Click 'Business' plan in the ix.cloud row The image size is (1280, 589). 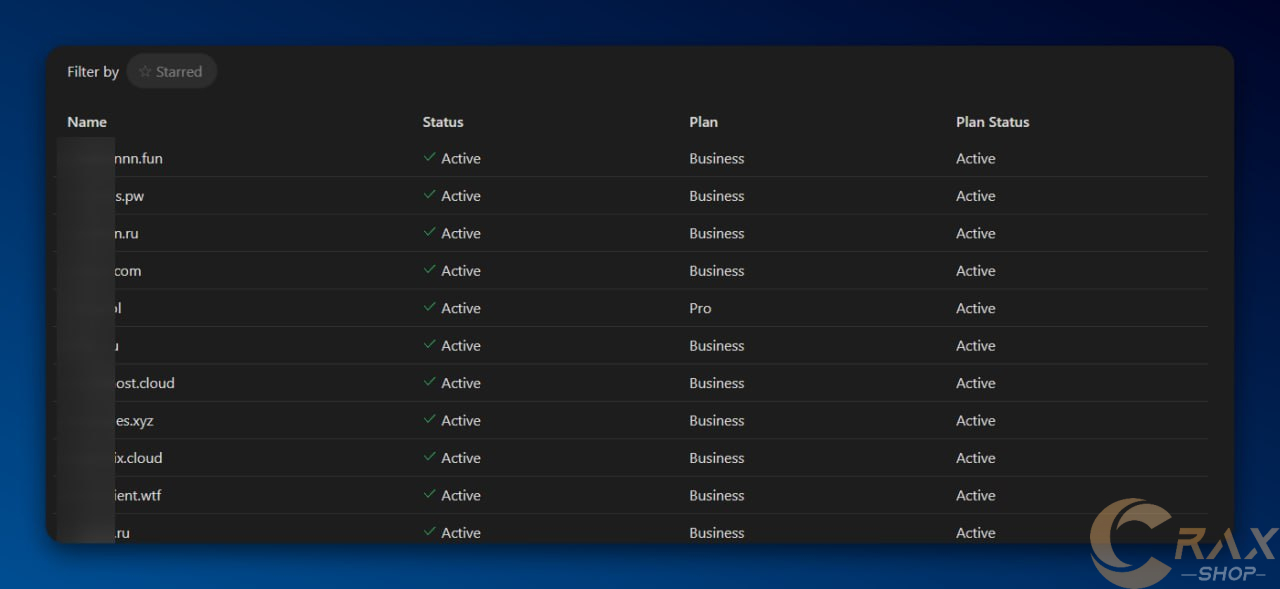click(x=717, y=458)
